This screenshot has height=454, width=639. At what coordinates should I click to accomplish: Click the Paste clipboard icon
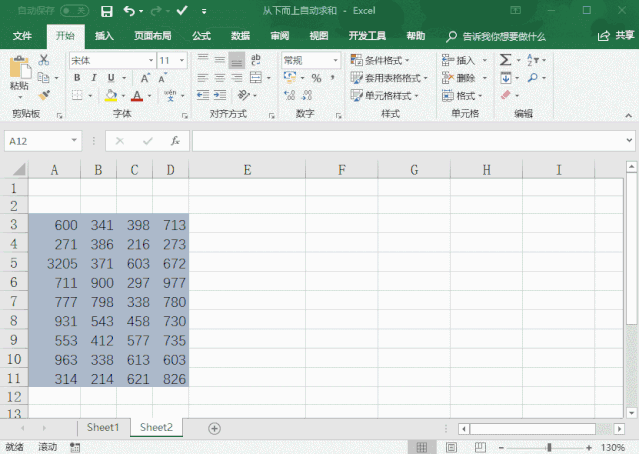[19, 70]
